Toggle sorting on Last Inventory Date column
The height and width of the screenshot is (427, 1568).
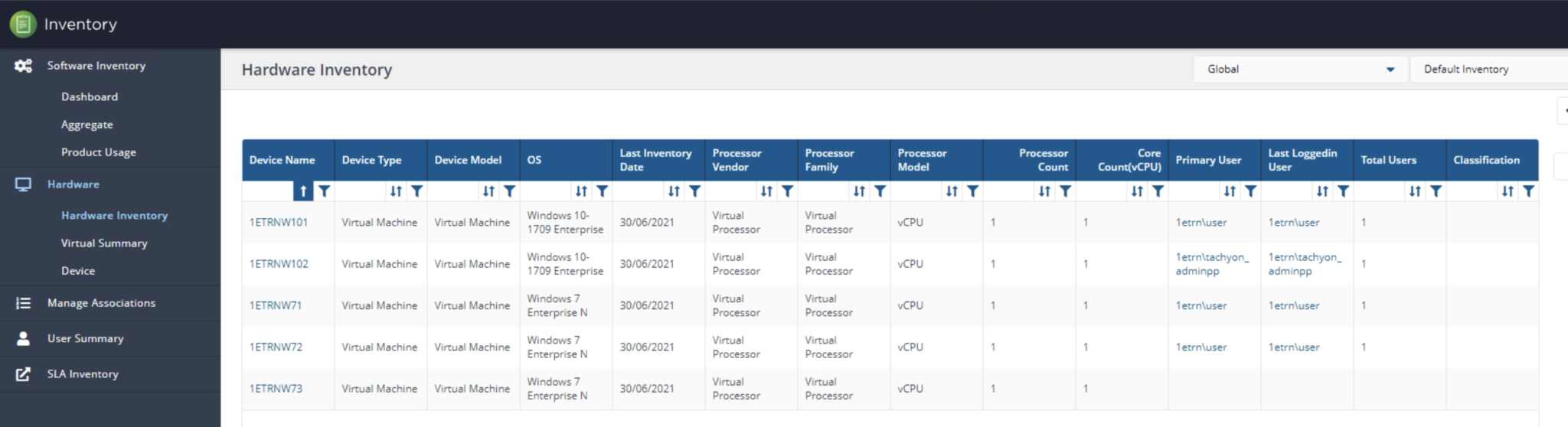coord(674,191)
